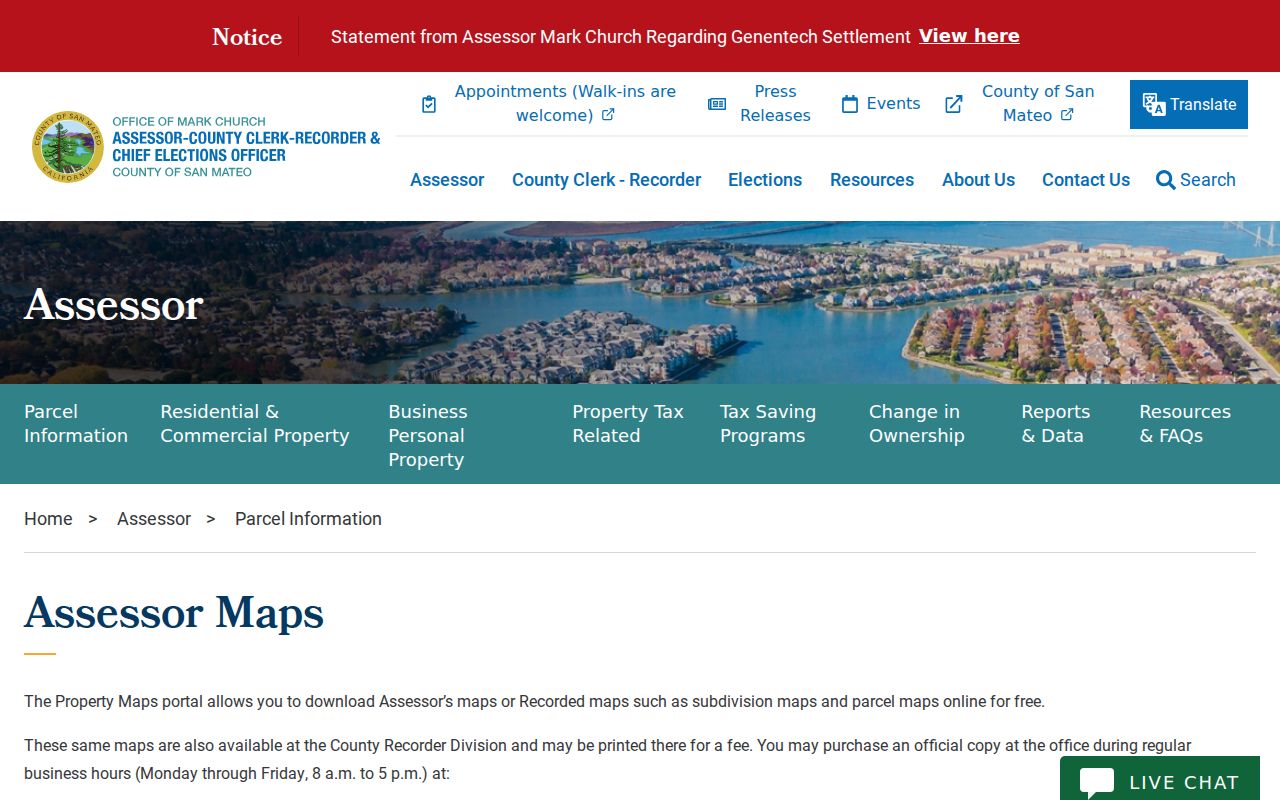Click the Genentech Settlement statement text
The image size is (1280, 800).
pos(620,37)
